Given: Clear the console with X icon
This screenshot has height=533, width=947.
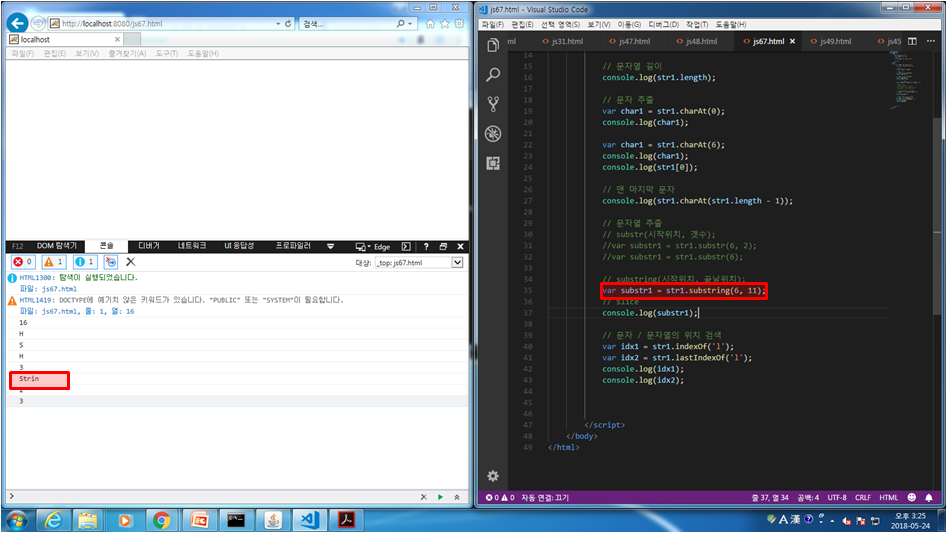Looking at the screenshot, I should click(x=130, y=262).
